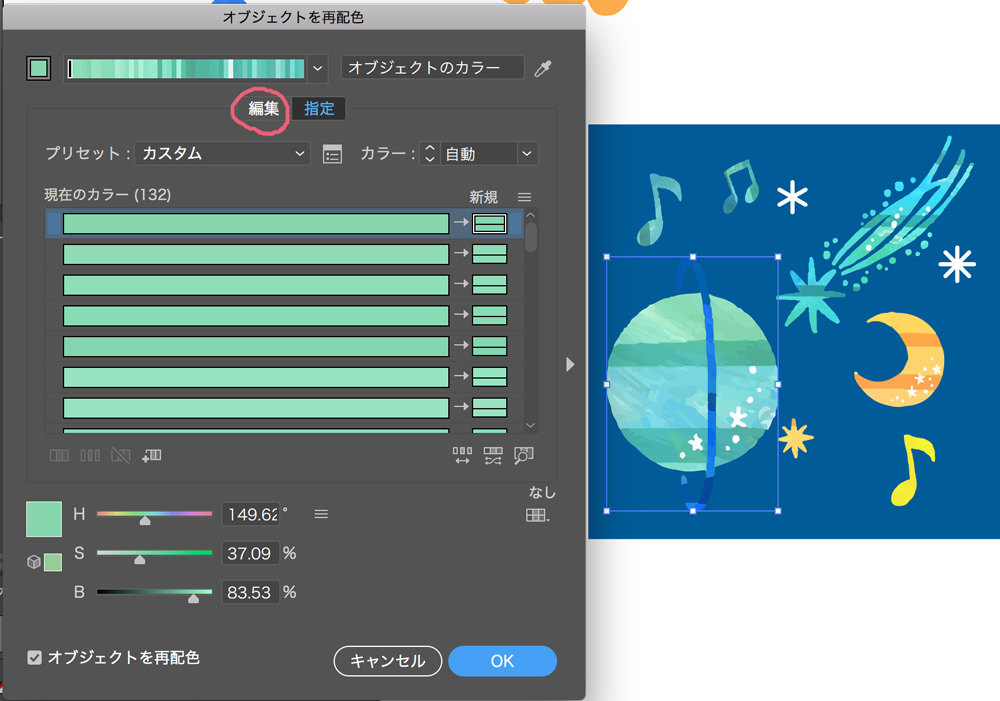Switch to the 指定 tab

[x=319, y=109]
